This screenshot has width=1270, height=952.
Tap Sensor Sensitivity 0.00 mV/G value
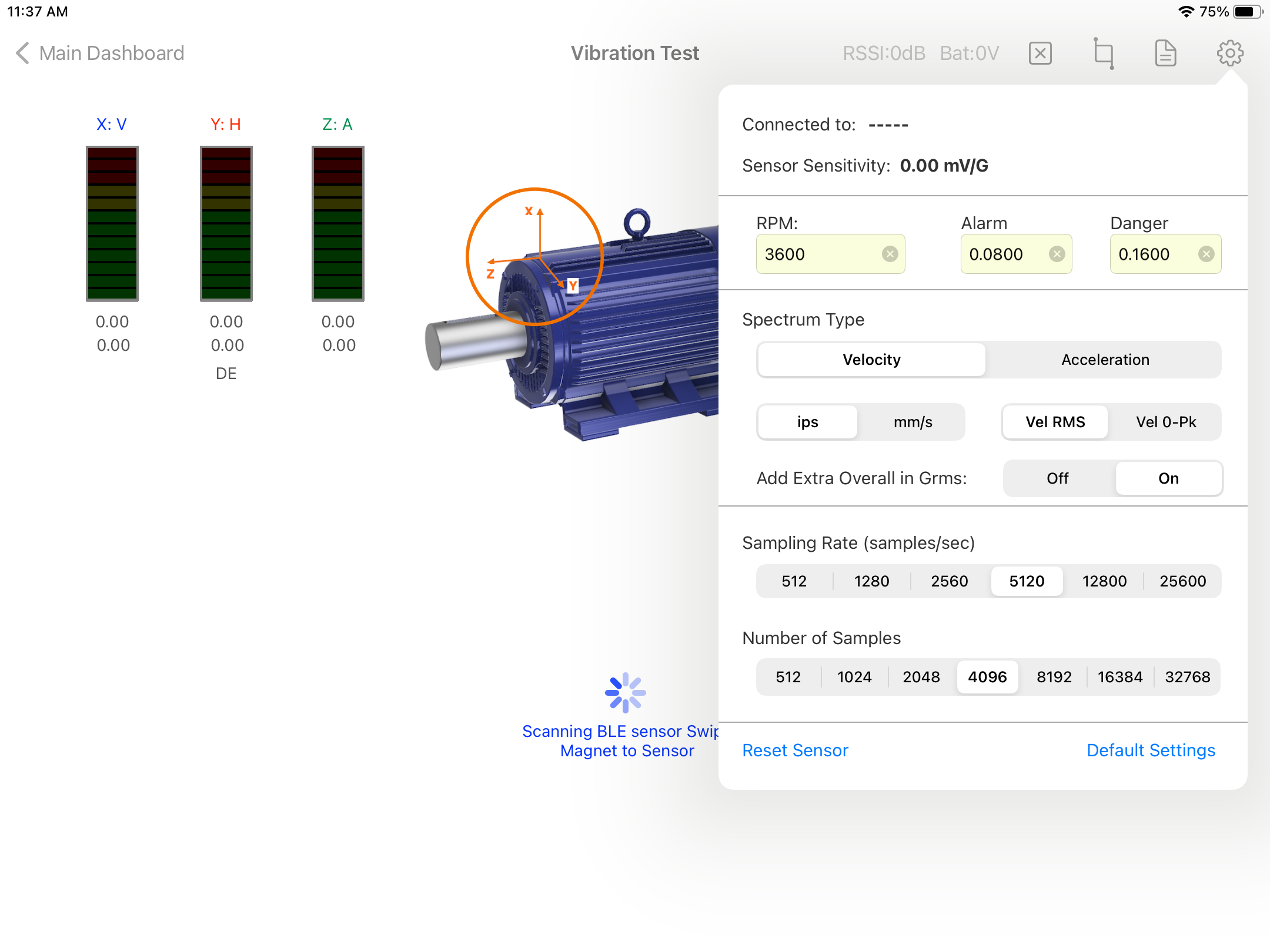click(x=944, y=166)
